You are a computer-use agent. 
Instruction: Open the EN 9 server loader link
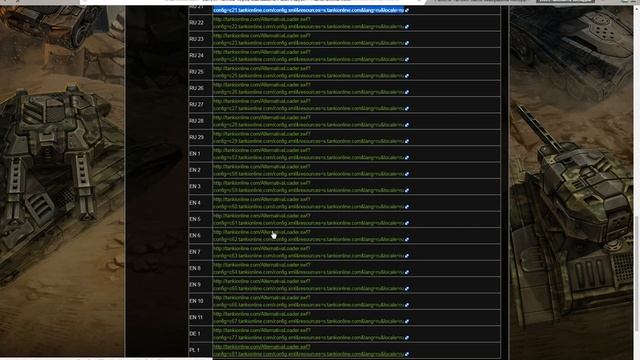(x=308, y=284)
